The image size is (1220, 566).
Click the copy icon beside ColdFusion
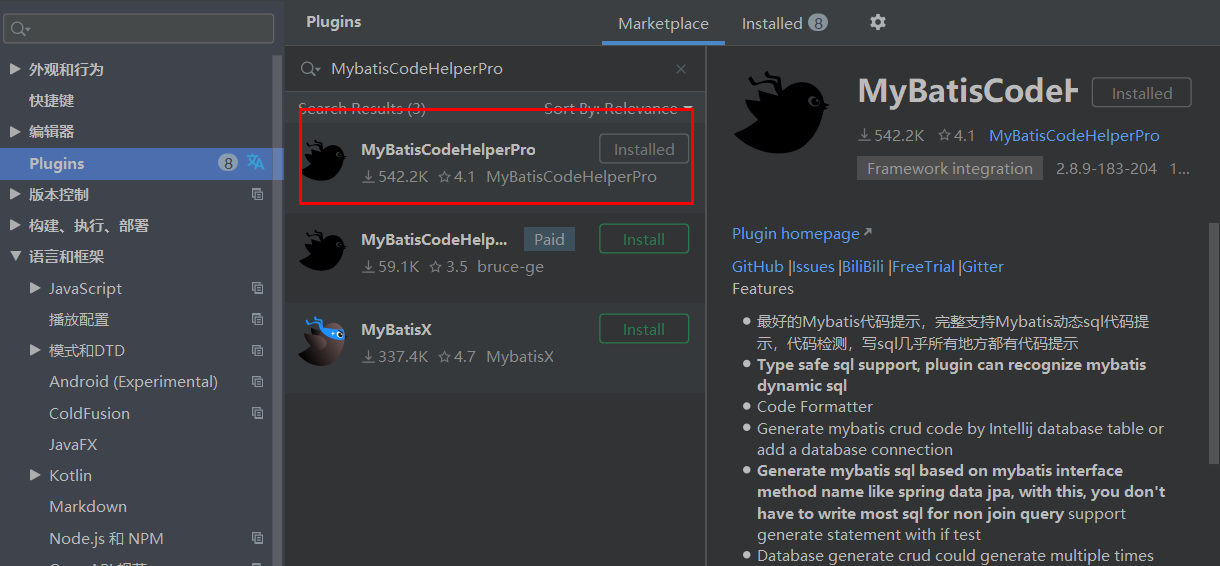click(x=257, y=413)
